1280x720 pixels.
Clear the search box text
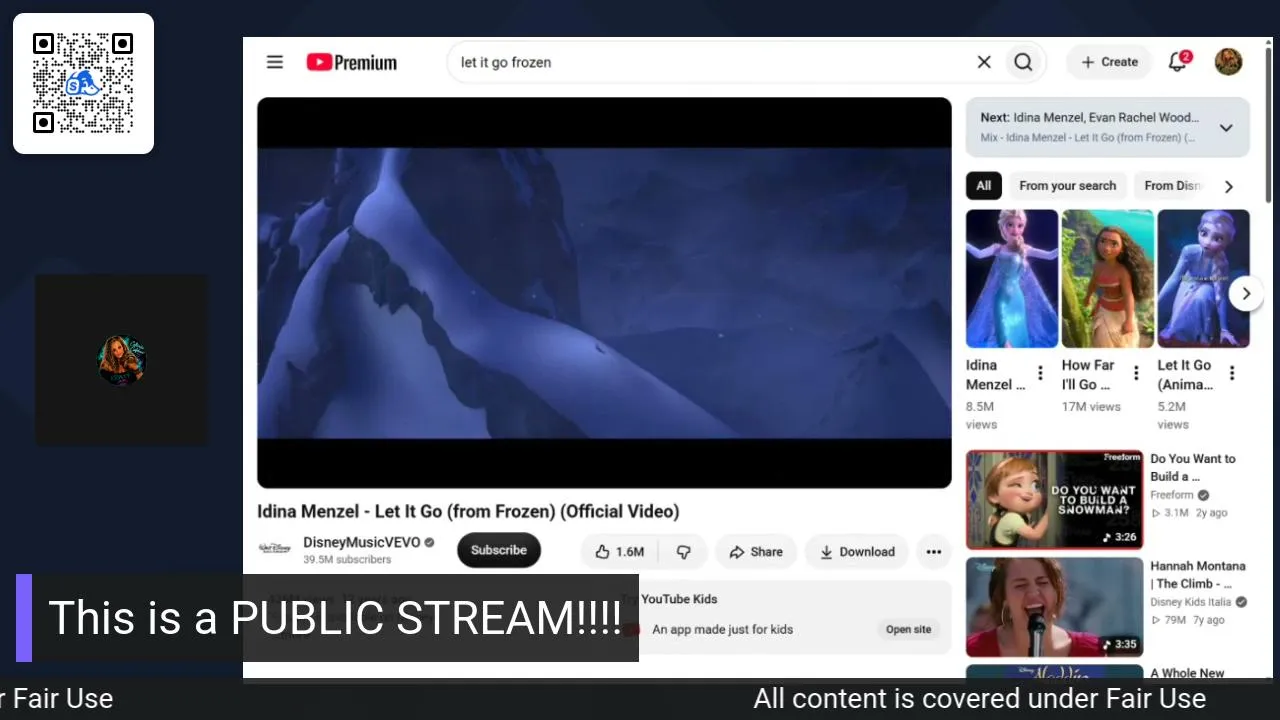984,62
